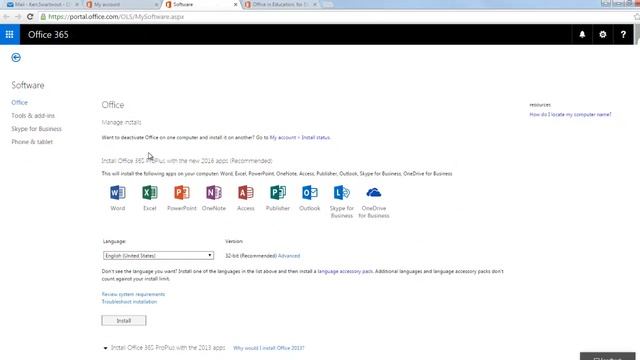Select Office in the left sidebar
Viewport: 640px width, 360px height.
tap(20, 102)
